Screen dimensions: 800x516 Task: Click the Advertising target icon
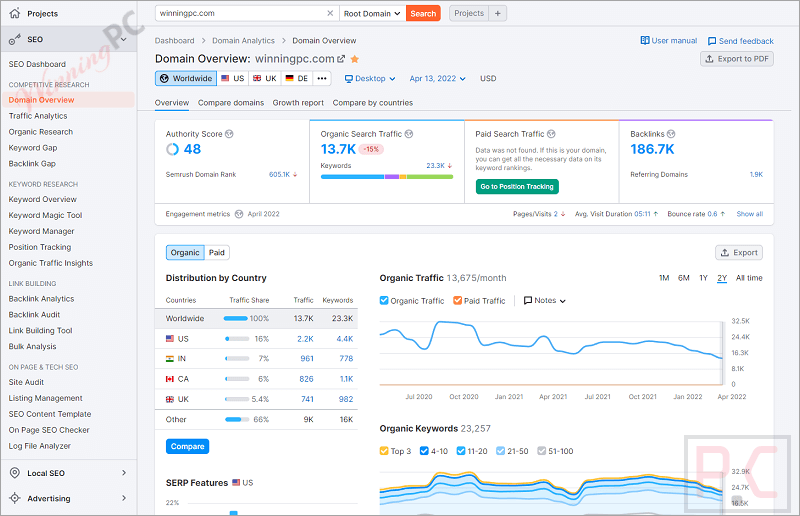(15, 498)
